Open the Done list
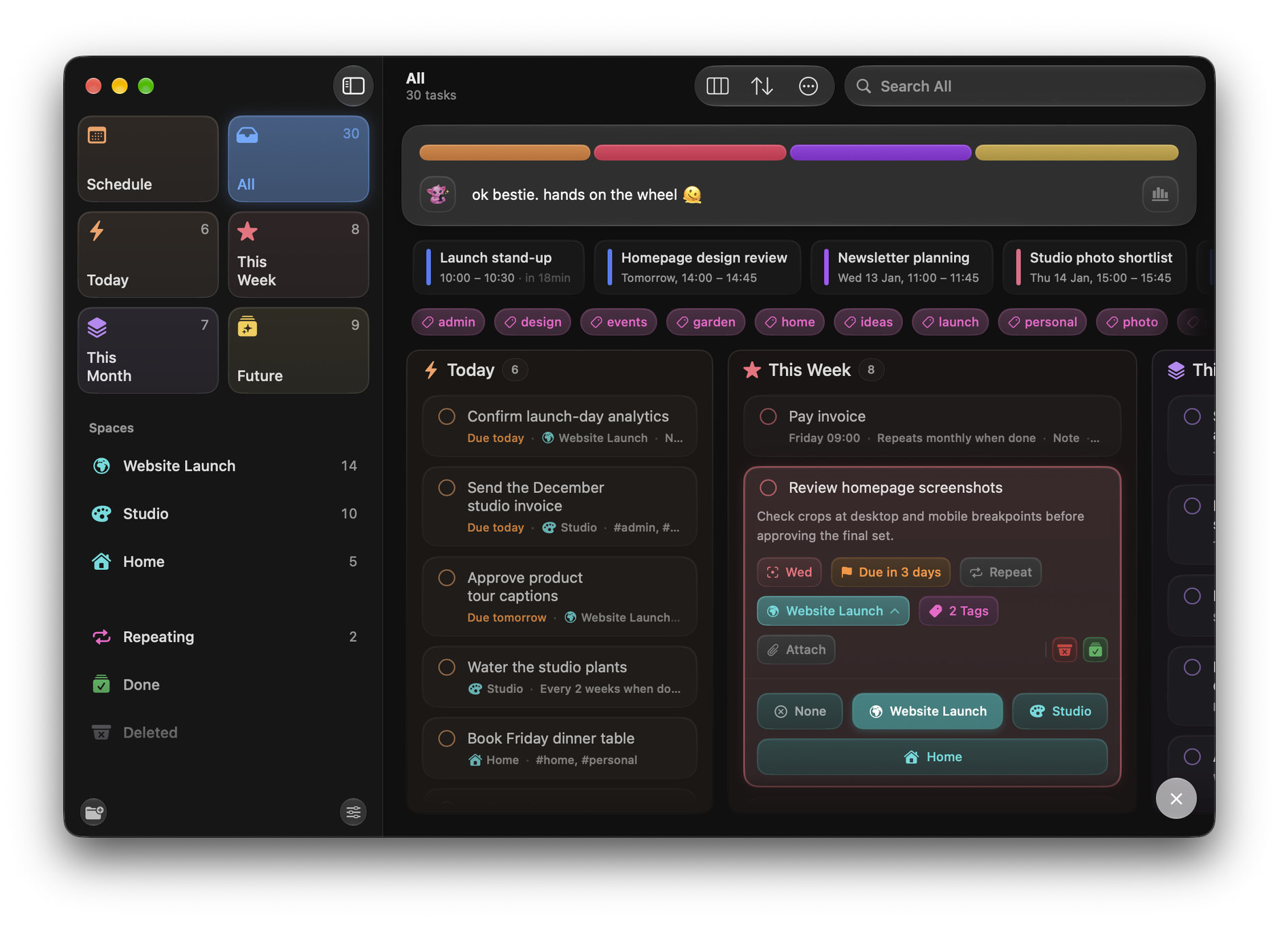Viewport: 1279px width, 952px height. 224,685
